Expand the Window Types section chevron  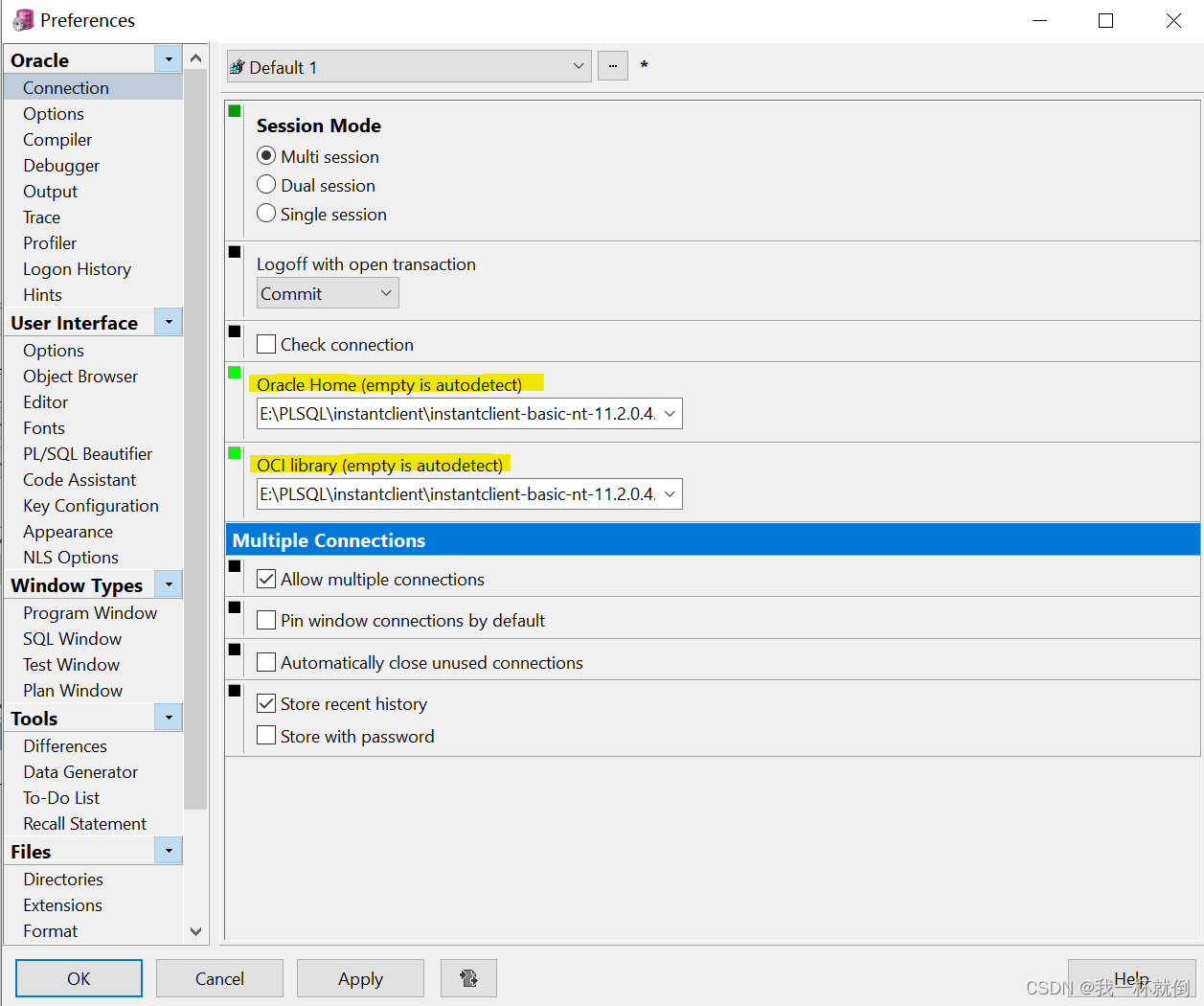(168, 583)
